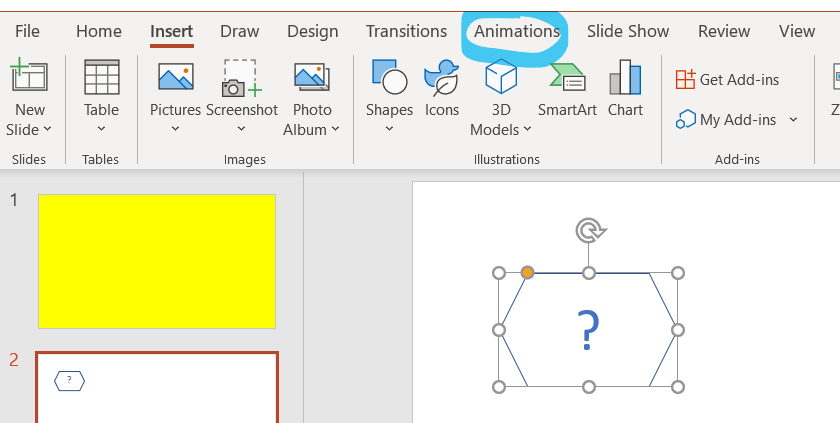Open the Design tab
The width and height of the screenshot is (840, 423).
(312, 31)
